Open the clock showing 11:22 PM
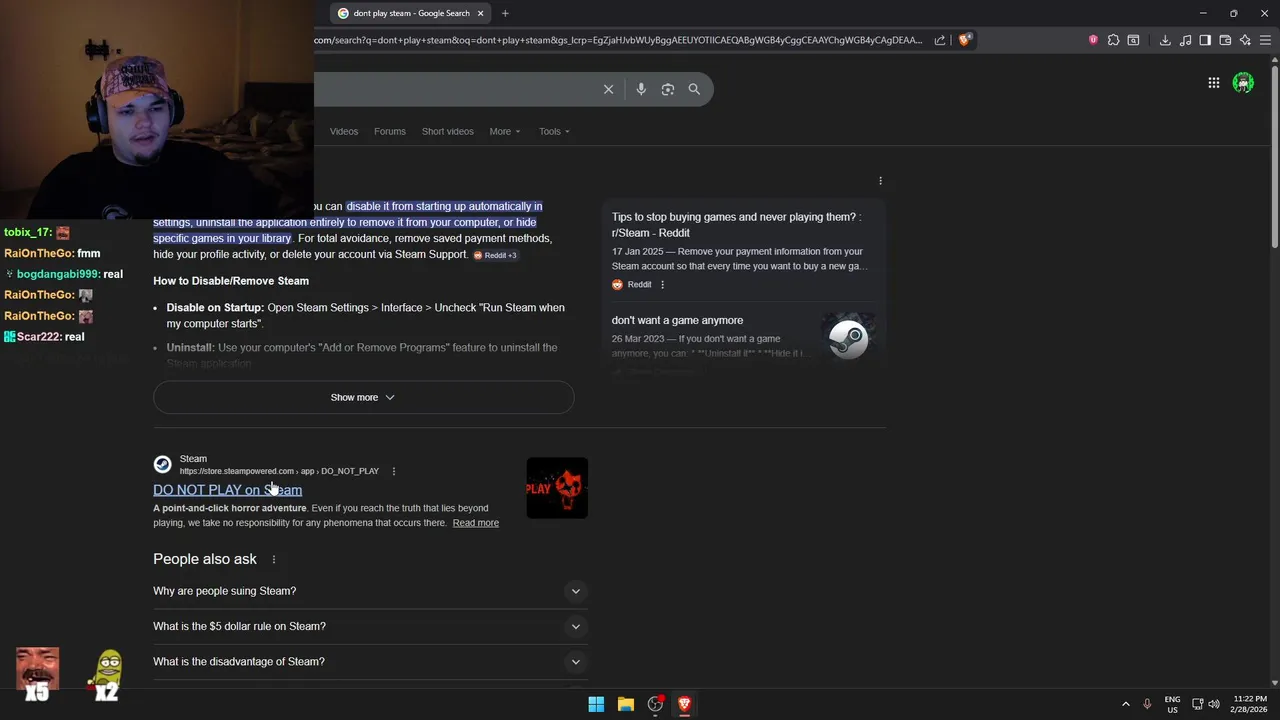This screenshot has width=1280, height=720. pyautogui.click(x=1249, y=704)
